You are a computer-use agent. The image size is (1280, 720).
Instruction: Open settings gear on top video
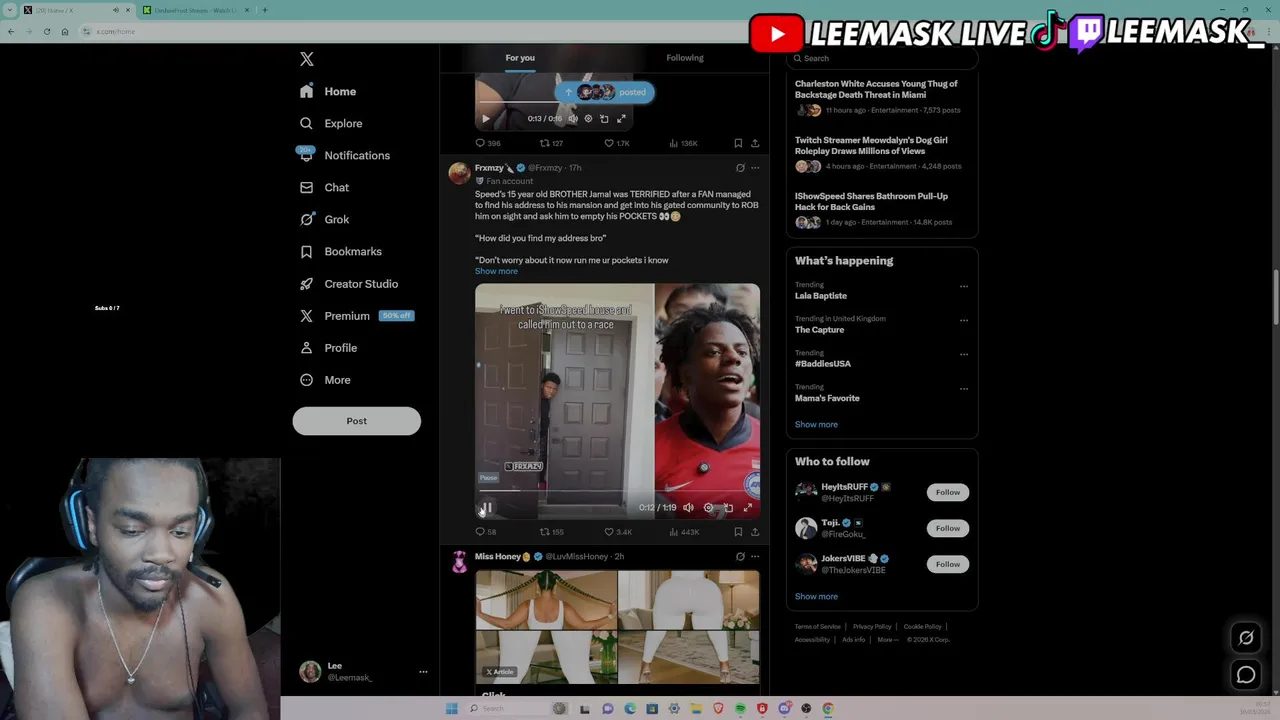(588, 118)
